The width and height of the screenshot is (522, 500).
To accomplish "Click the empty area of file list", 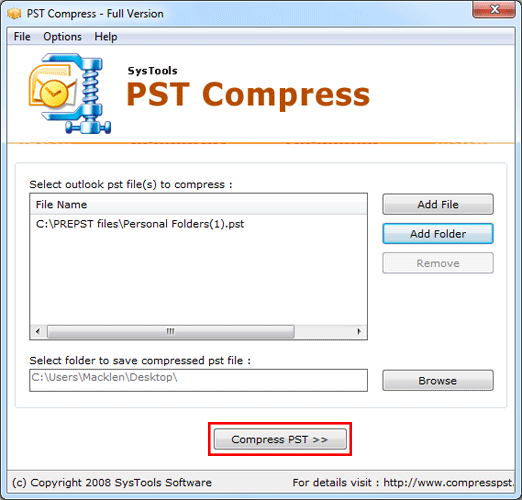I will coord(198,278).
